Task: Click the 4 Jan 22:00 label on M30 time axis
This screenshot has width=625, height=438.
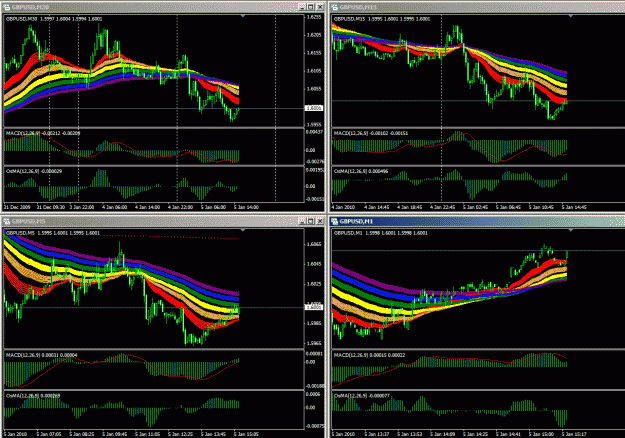Action: click(x=181, y=207)
